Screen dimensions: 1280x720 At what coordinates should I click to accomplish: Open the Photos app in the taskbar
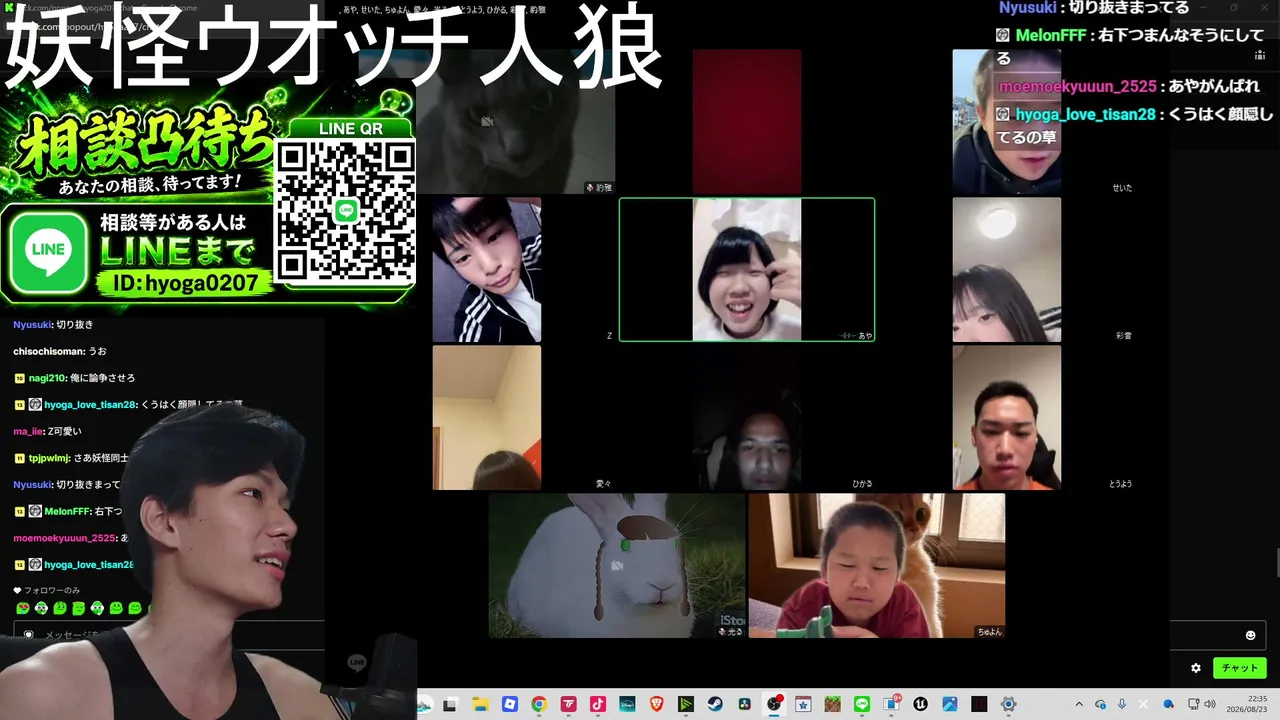pos(950,704)
